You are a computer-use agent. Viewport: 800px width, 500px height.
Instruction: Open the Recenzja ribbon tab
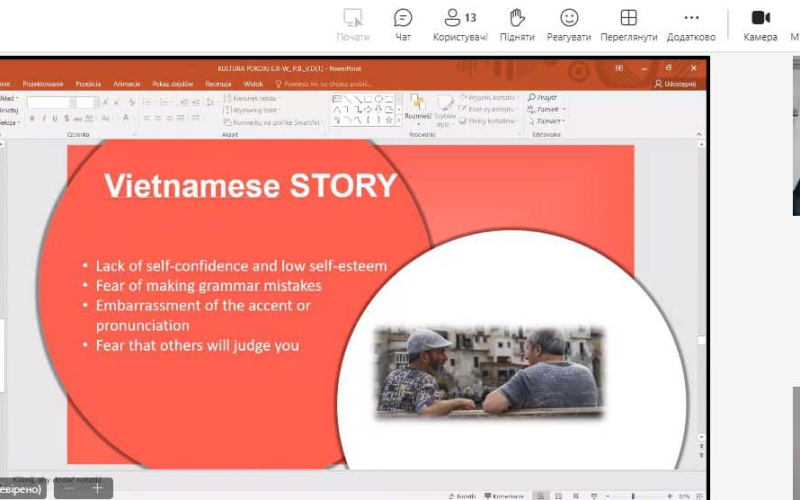click(x=218, y=84)
